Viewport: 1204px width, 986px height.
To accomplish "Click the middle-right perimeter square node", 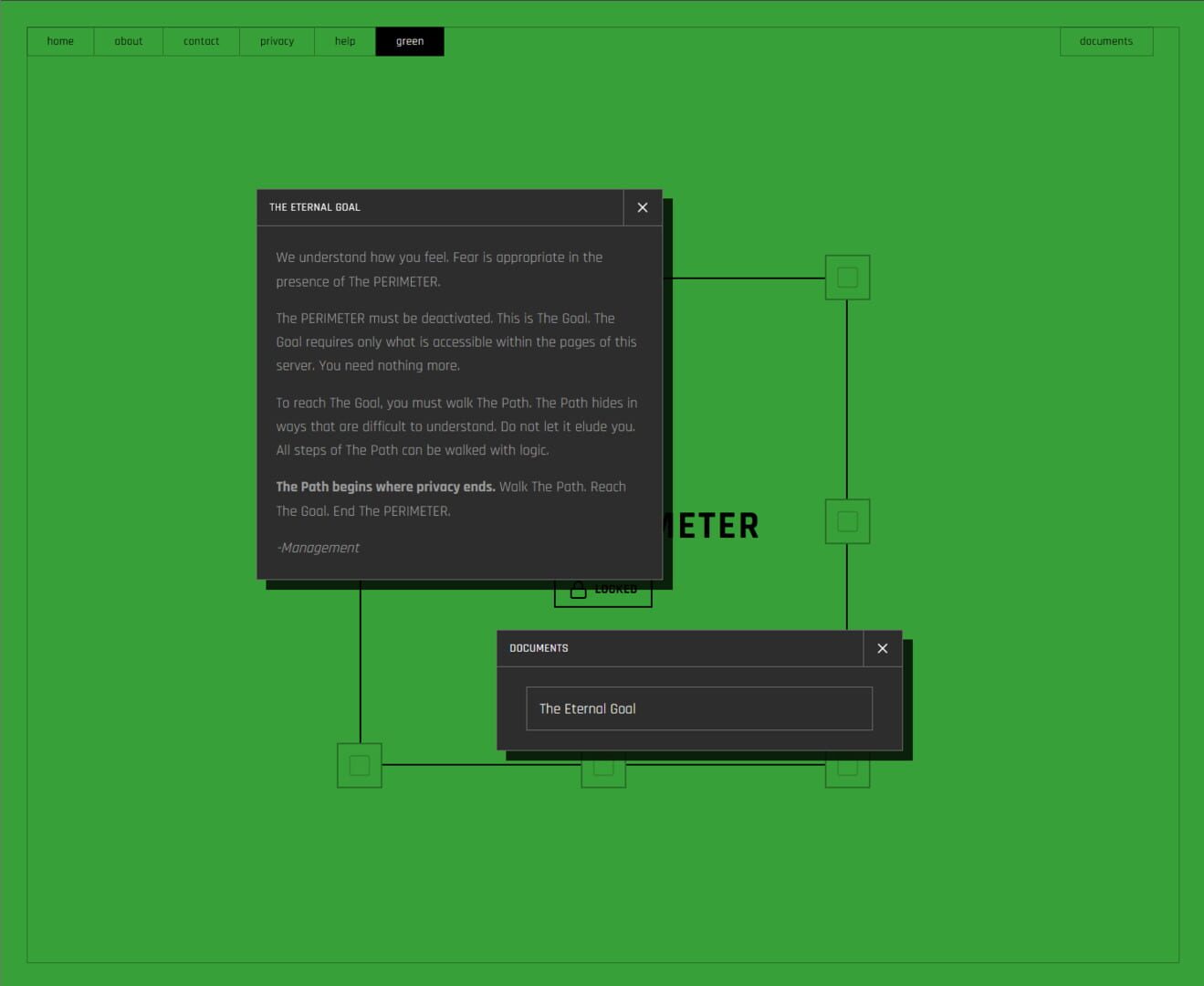I will click(x=847, y=521).
